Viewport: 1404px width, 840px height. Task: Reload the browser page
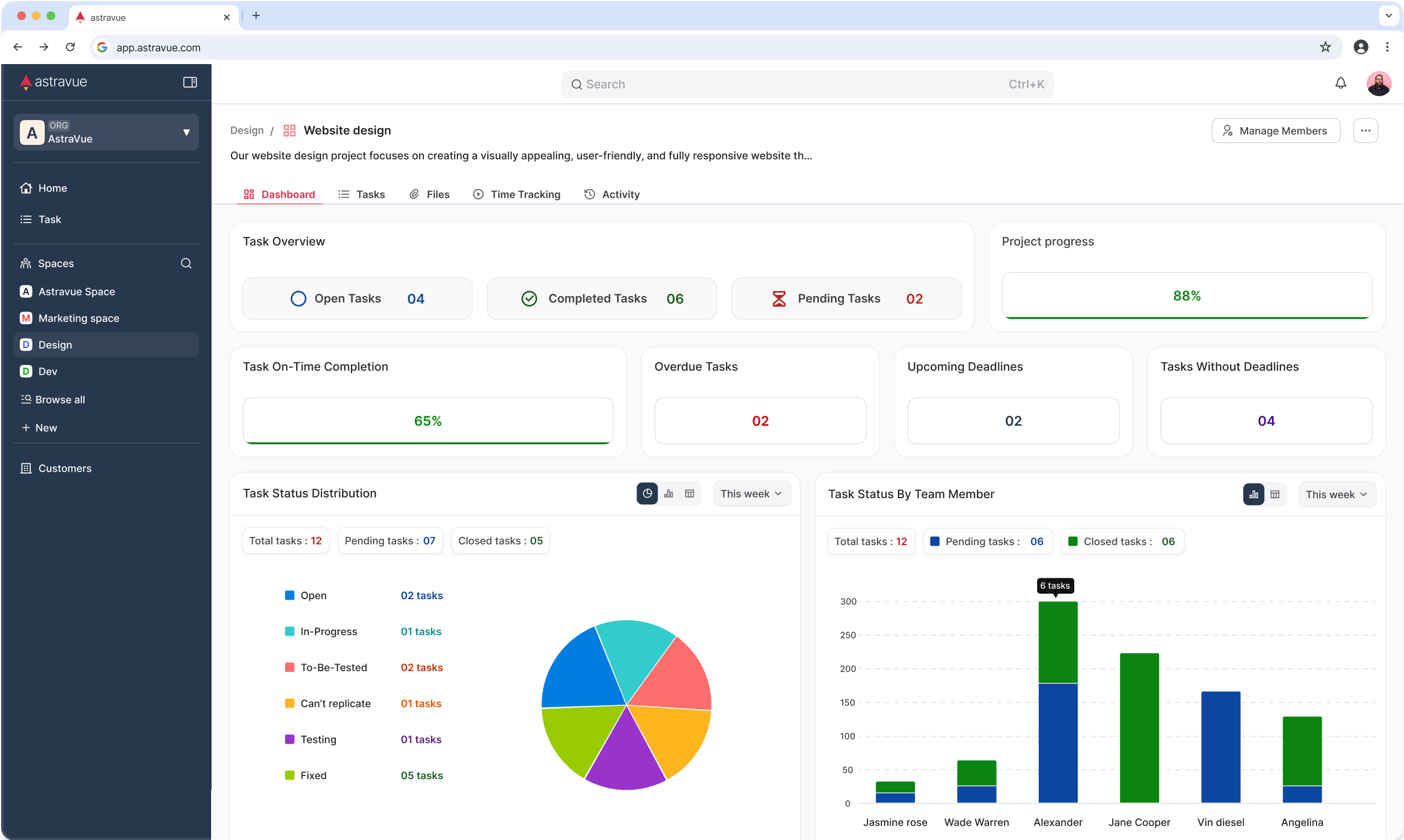tap(70, 47)
